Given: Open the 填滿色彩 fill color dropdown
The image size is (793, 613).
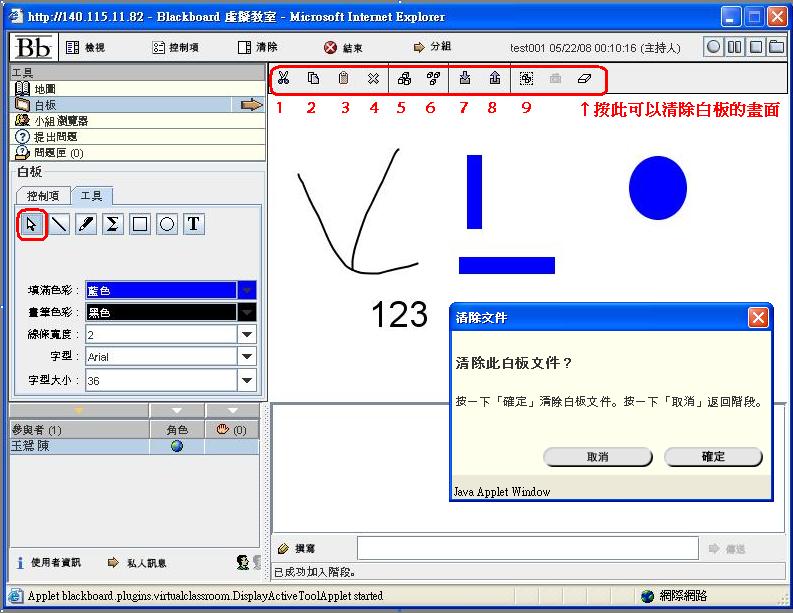Looking at the screenshot, I should pos(247,290).
